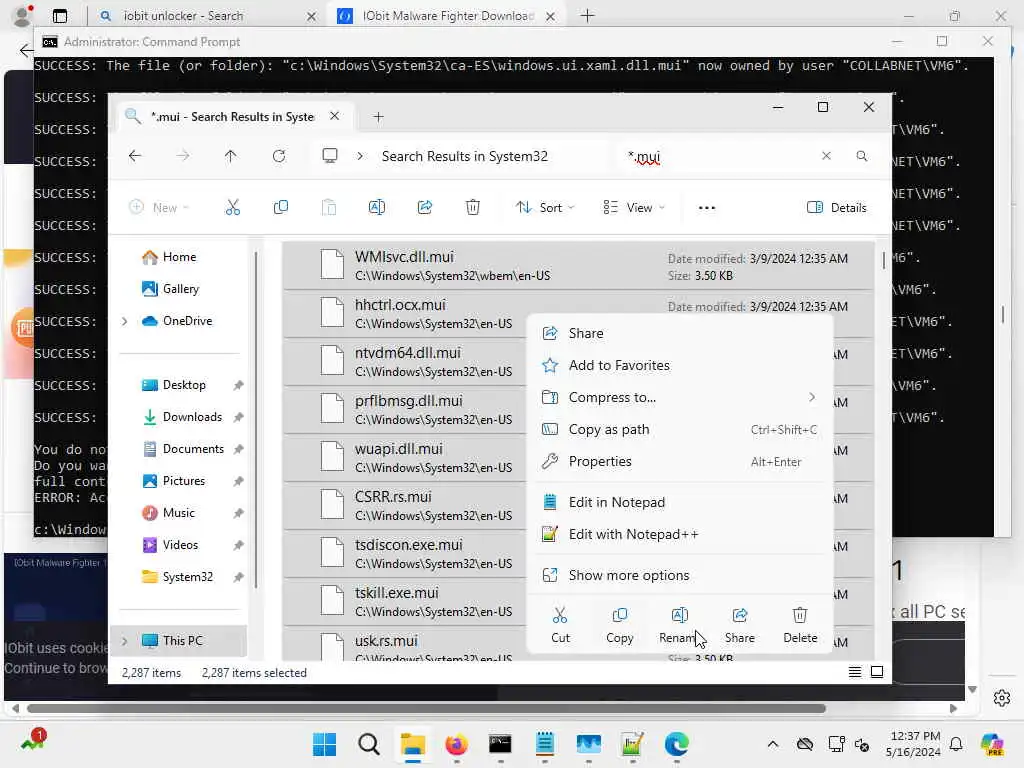Screen dimensions: 1024x768
Task: Open the Sort dropdown
Action: pyautogui.click(x=545, y=208)
